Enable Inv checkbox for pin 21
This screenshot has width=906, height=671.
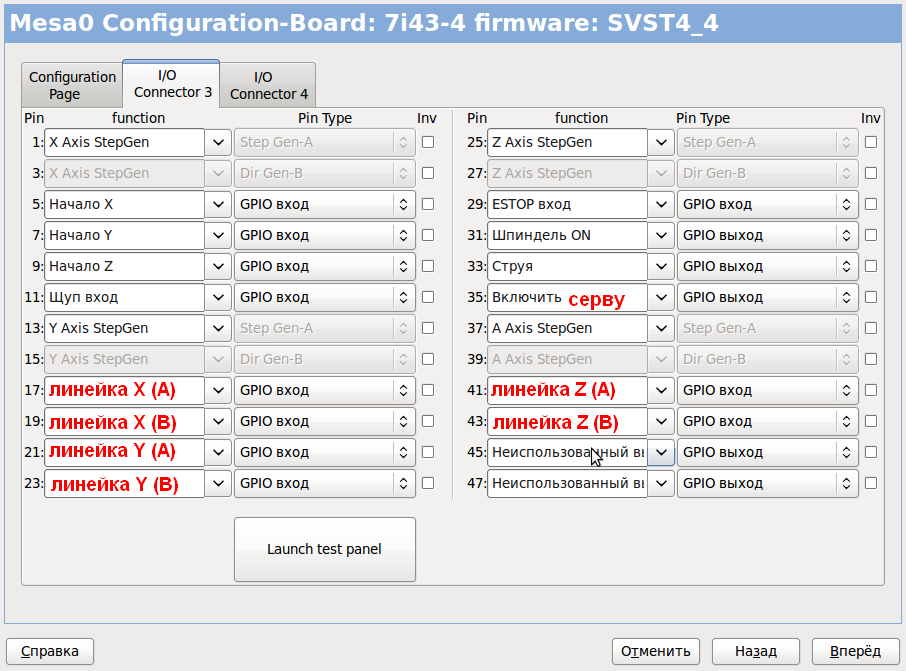click(x=428, y=452)
